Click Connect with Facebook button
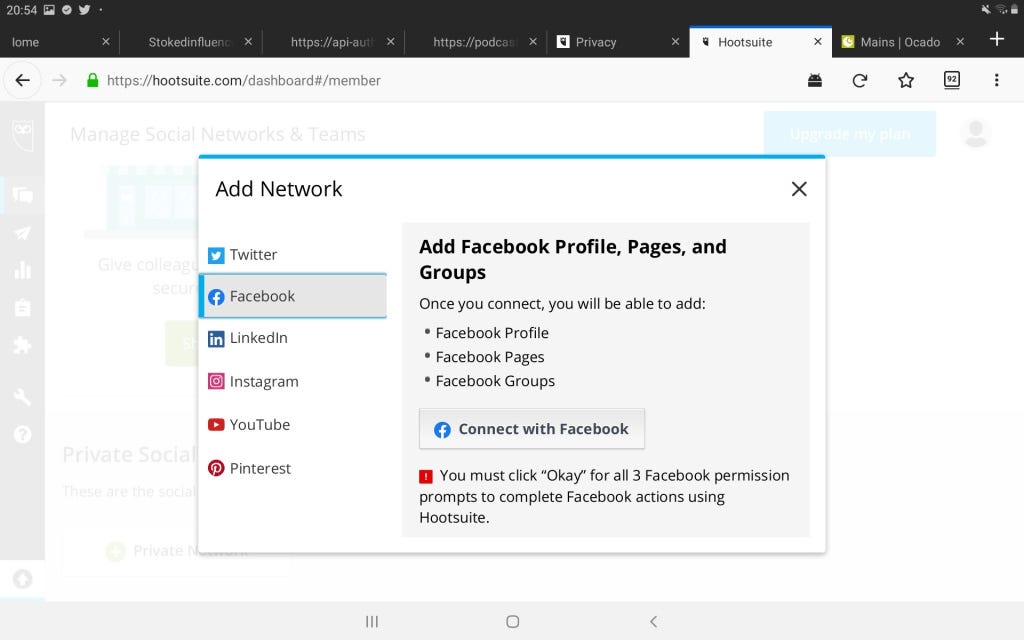 (532, 429)
